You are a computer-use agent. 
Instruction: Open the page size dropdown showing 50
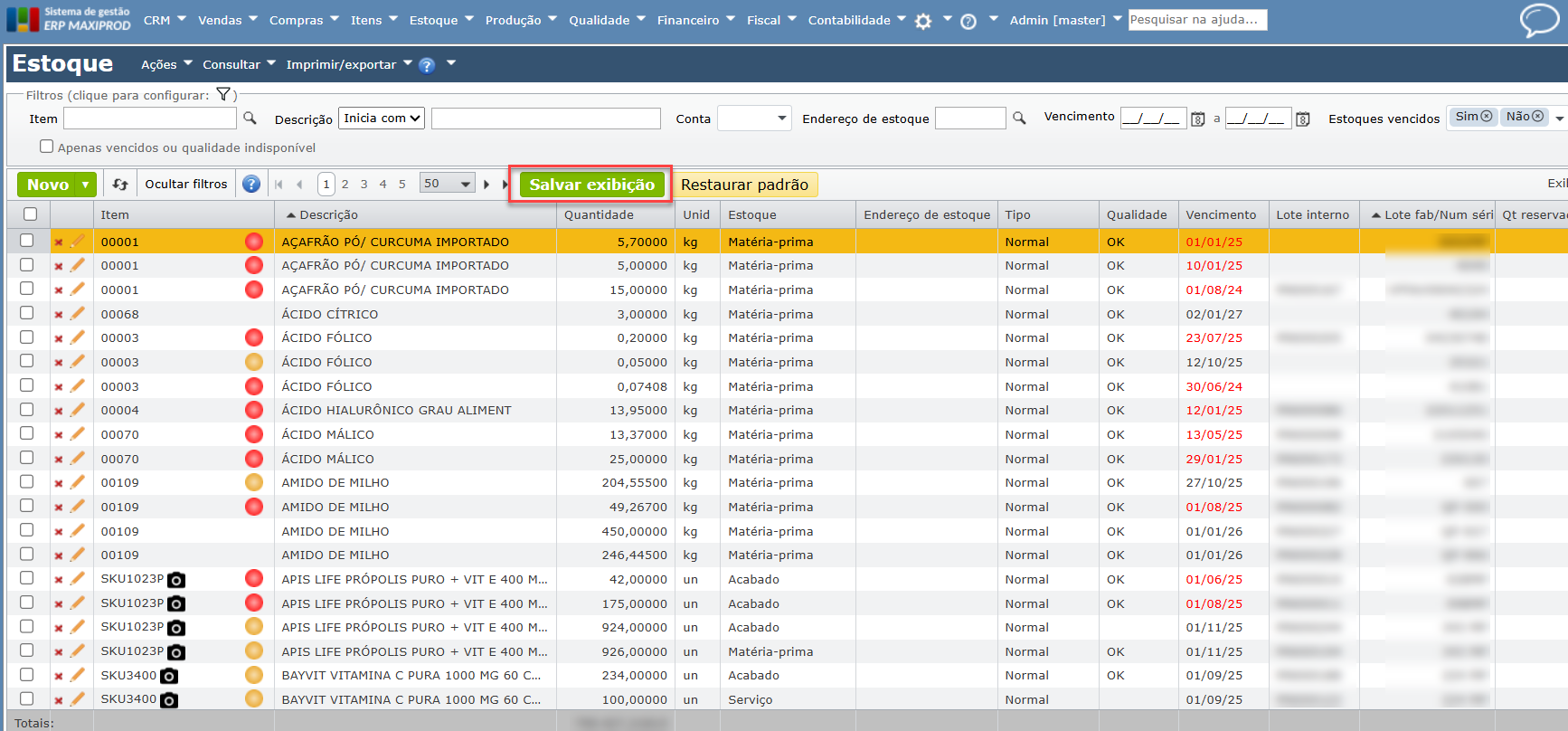(448, 184)
